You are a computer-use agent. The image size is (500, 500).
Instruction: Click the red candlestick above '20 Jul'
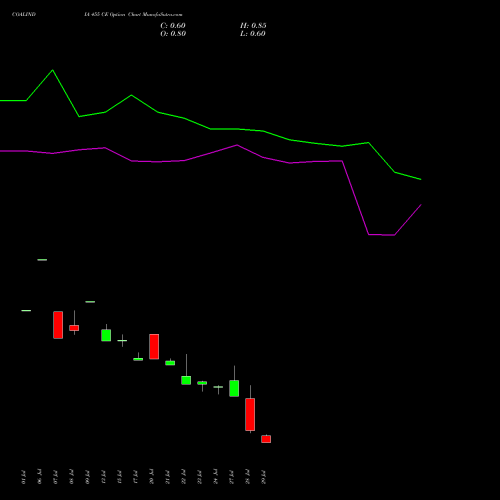tap(154, 347)
